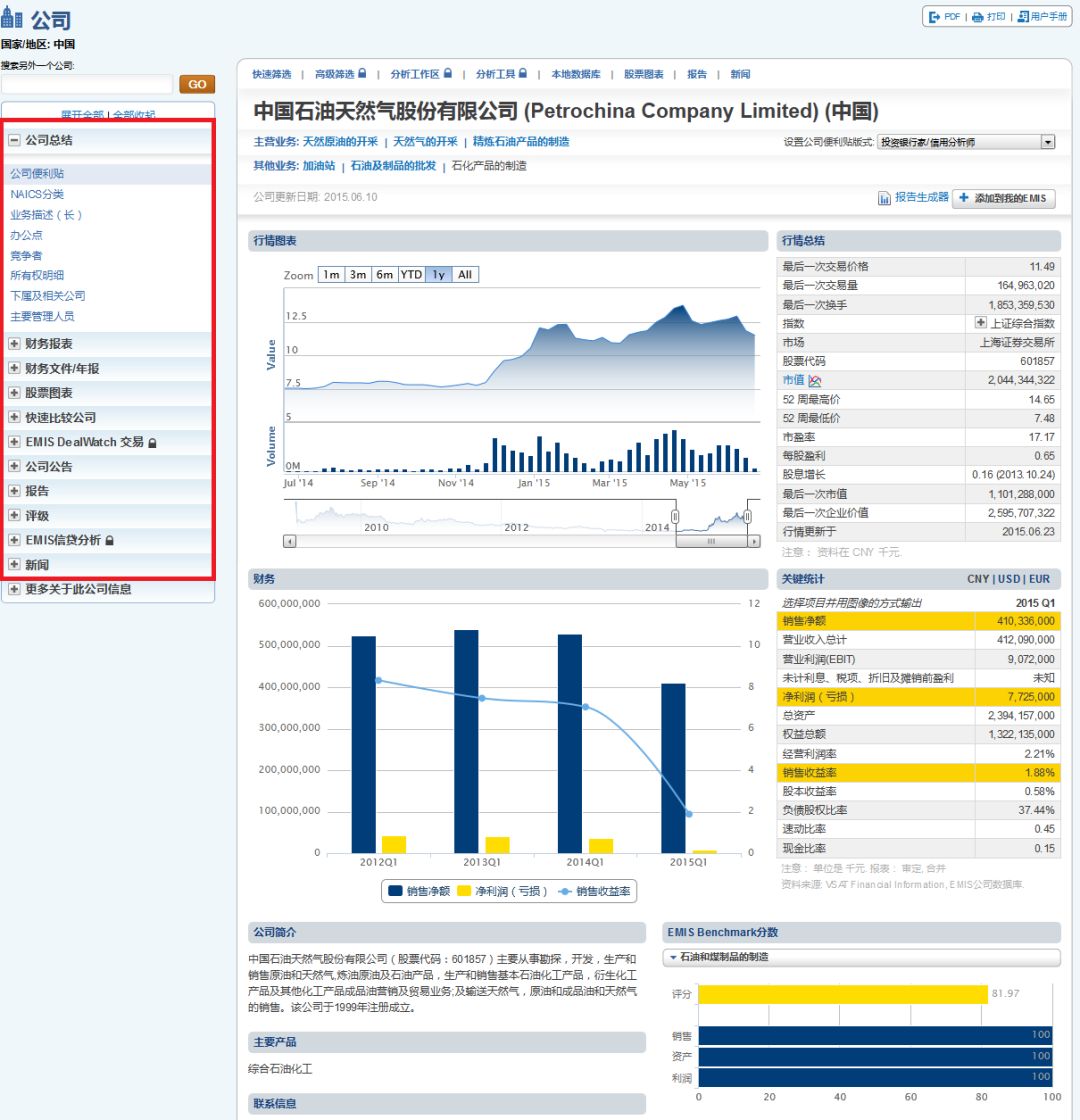
Task: Select the 6m zoom range tab
Action: [x=384, y=274]
